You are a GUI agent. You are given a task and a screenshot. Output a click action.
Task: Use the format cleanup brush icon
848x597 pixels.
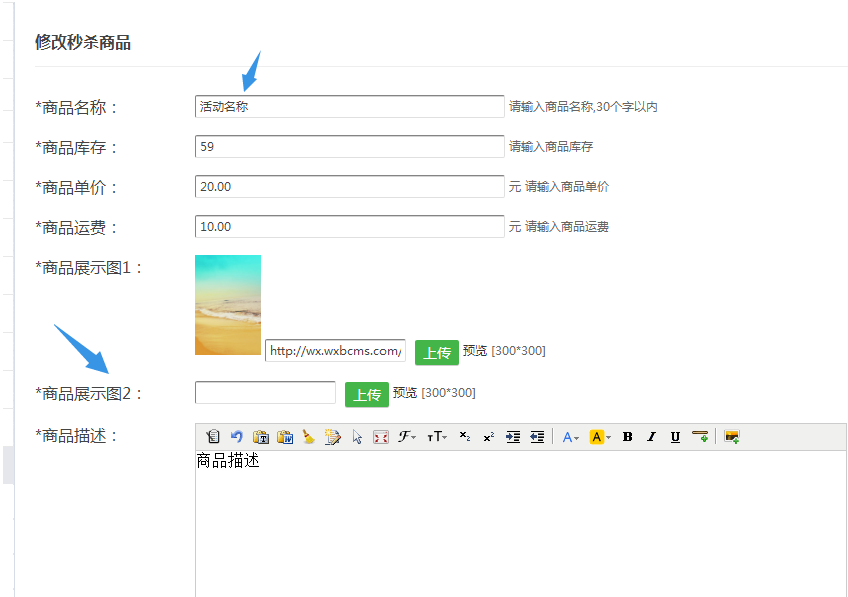coord(309,435)
